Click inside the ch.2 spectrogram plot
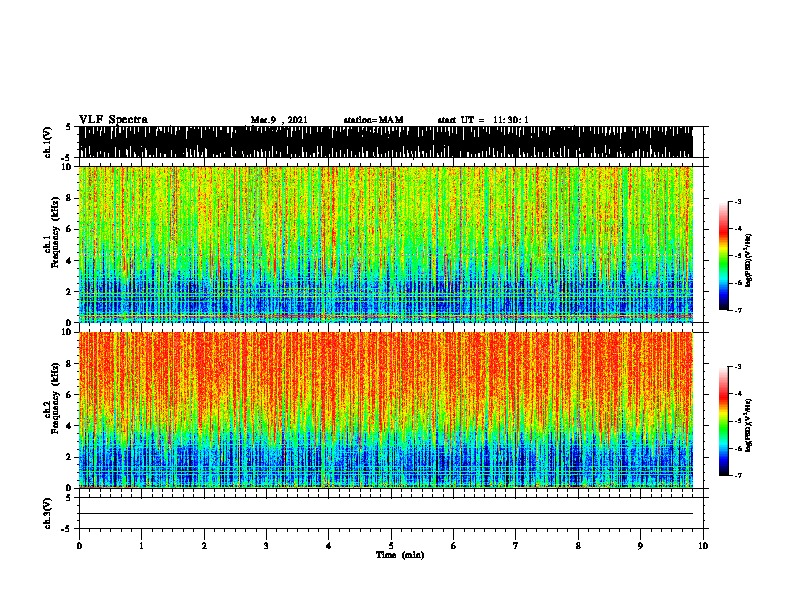792x612 pixels. pyautogui.click(x=386, y=410)
